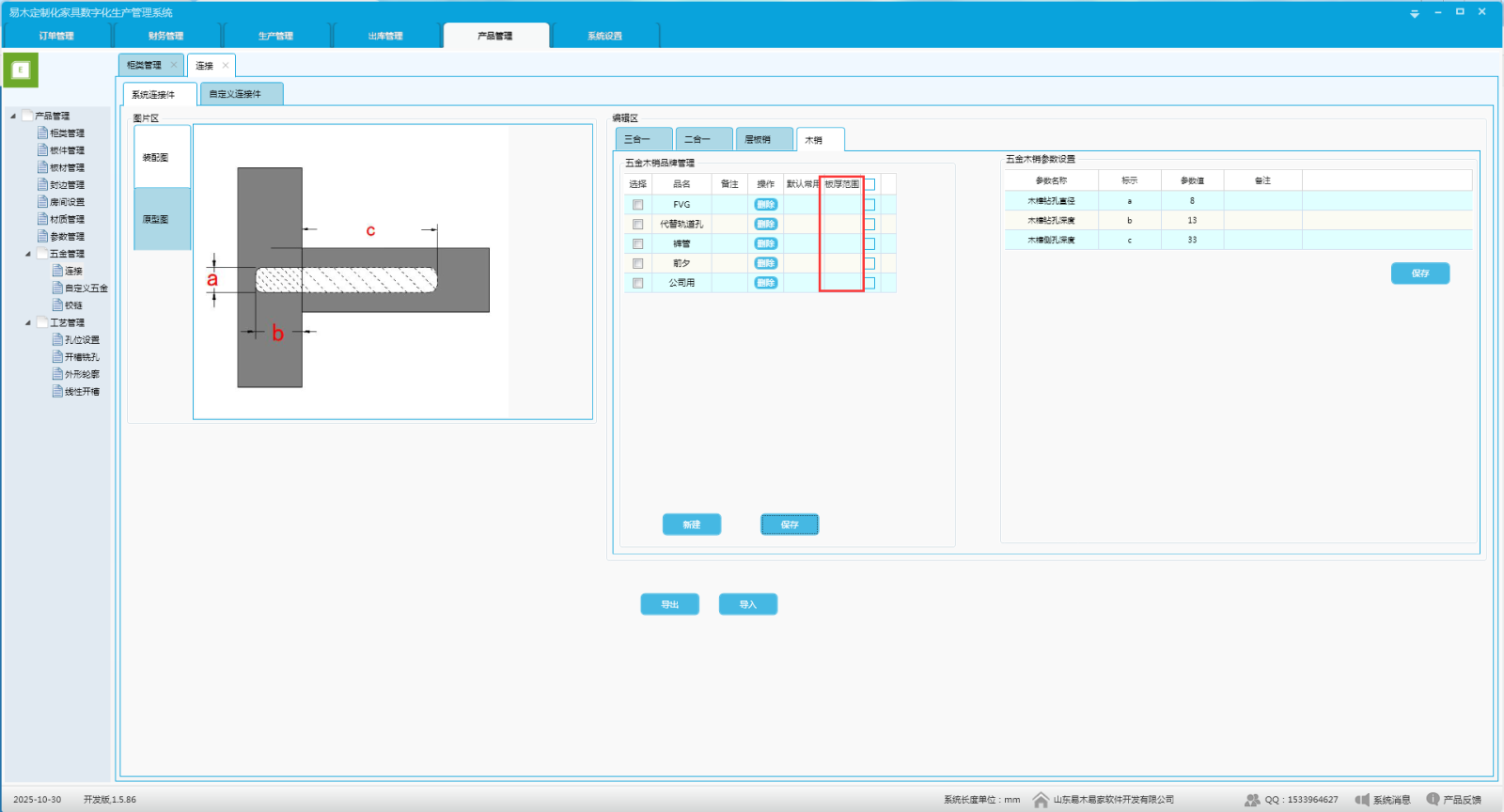Tick the checkbox for 代替轨道孔 row
This screenshot has width=1504, height=812.
[x=638, y=225]
